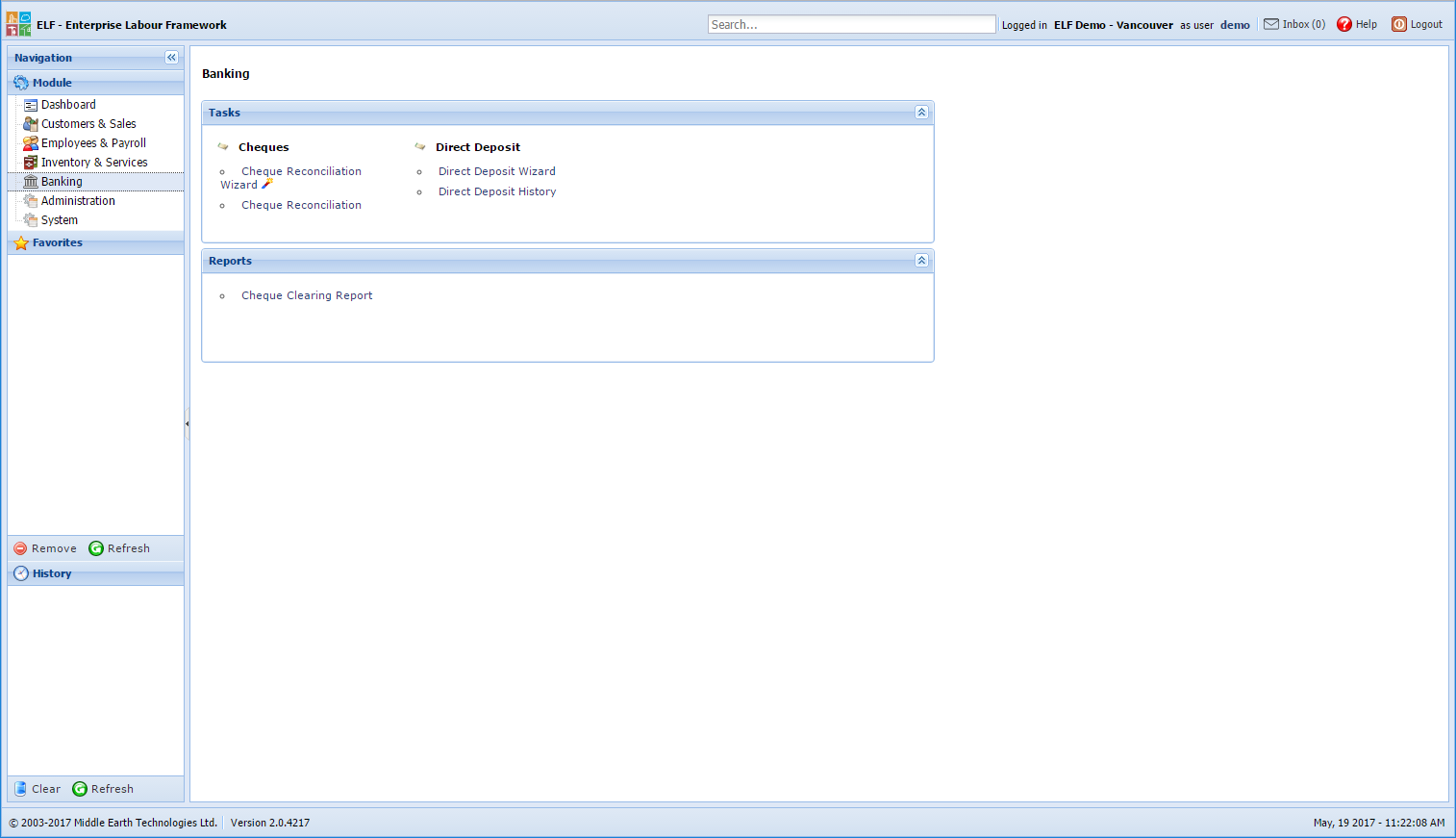
Task: Collapse the Reports panel
Action: [920, 260]
